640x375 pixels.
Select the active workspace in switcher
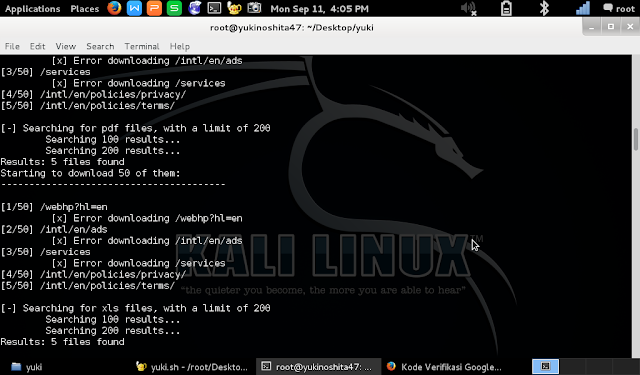pos(545,366)
